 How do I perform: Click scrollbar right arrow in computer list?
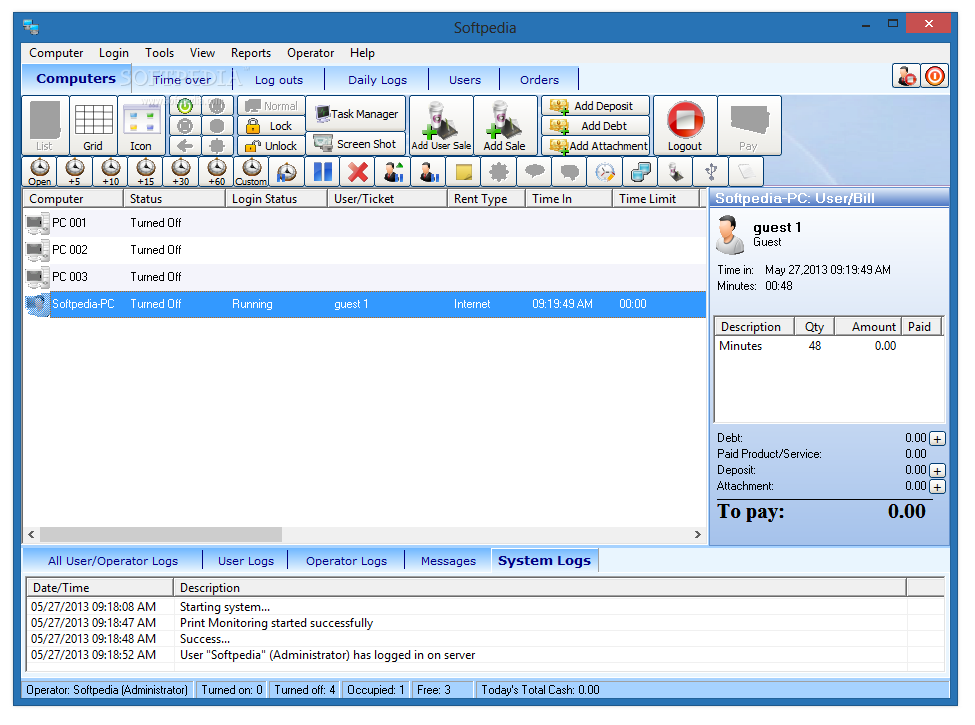click(x=698, y=534)
